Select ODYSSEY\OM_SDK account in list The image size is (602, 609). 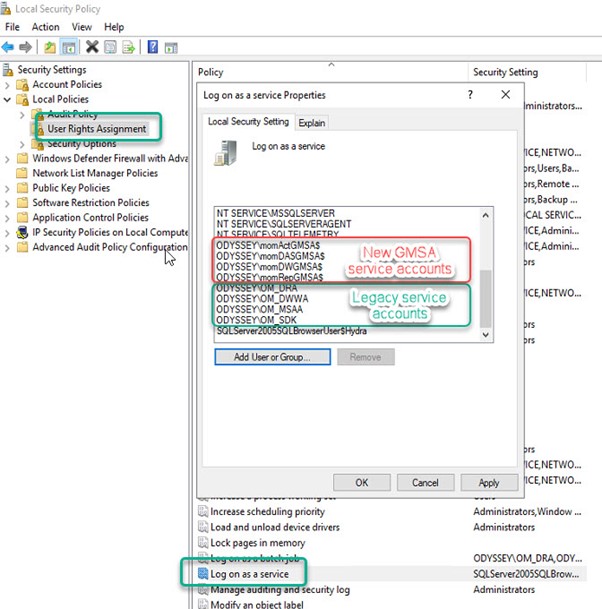tap(252, 320)
